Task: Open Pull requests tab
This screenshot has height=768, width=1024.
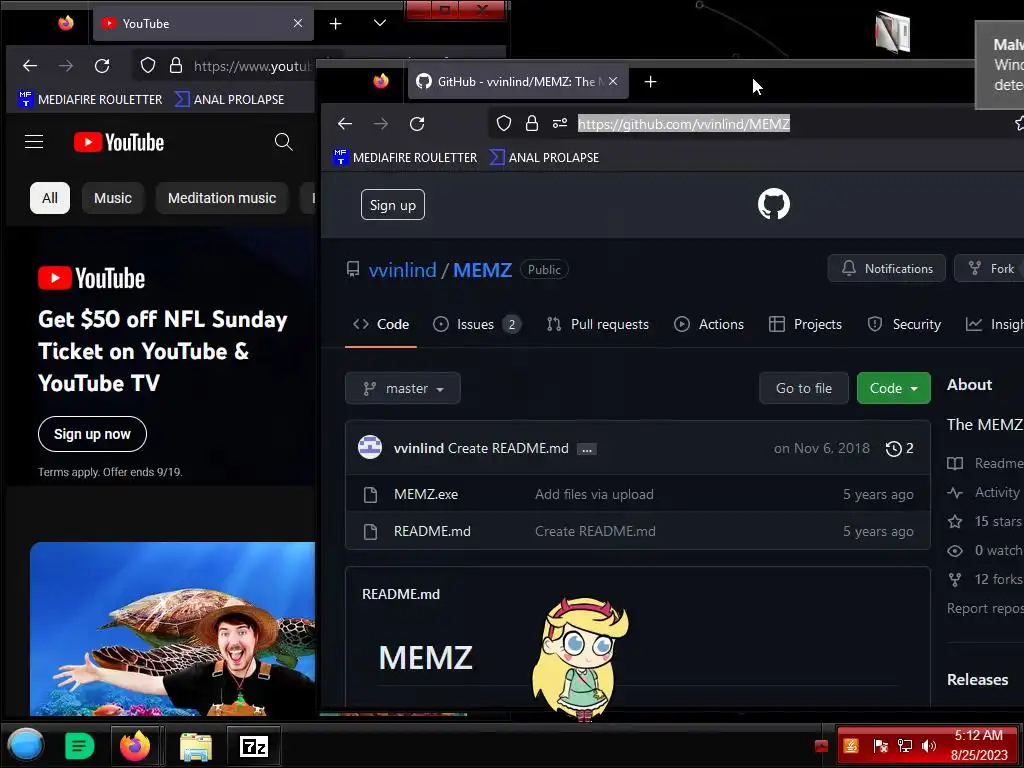Action: [x=598, y=325]
